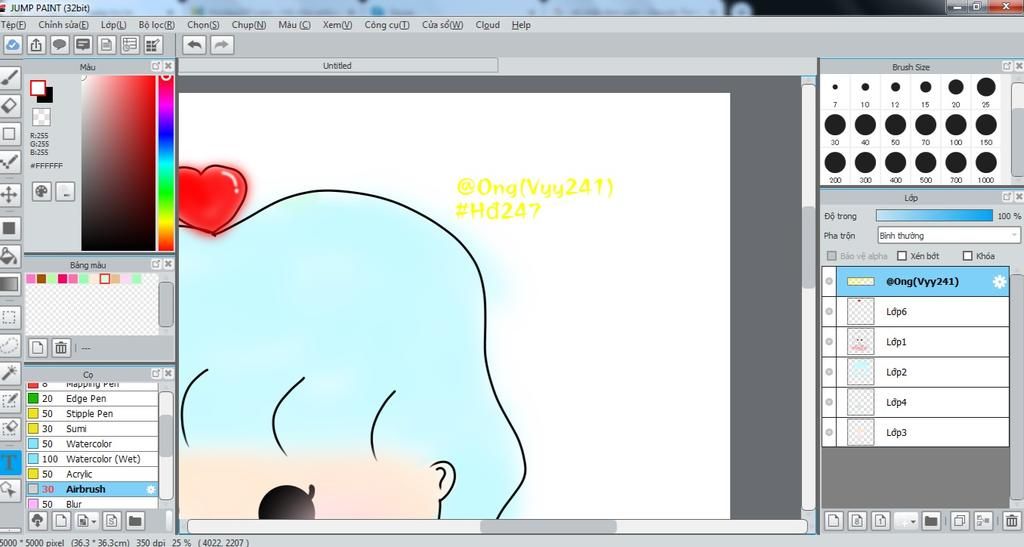Screen dimensions: 1024x547
Task: Toggle visibility of Lớp1 layer
Action: click(829, 341)
